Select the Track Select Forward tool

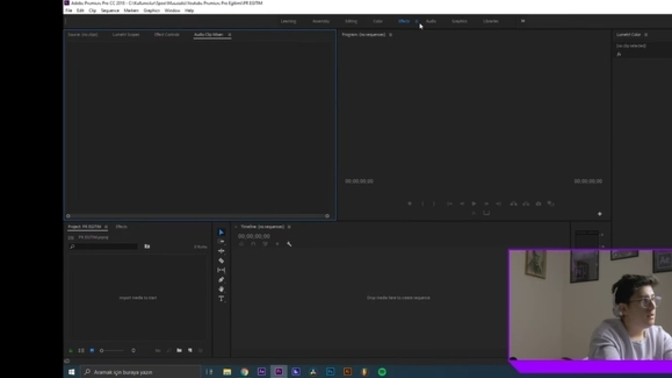[221, 242]
